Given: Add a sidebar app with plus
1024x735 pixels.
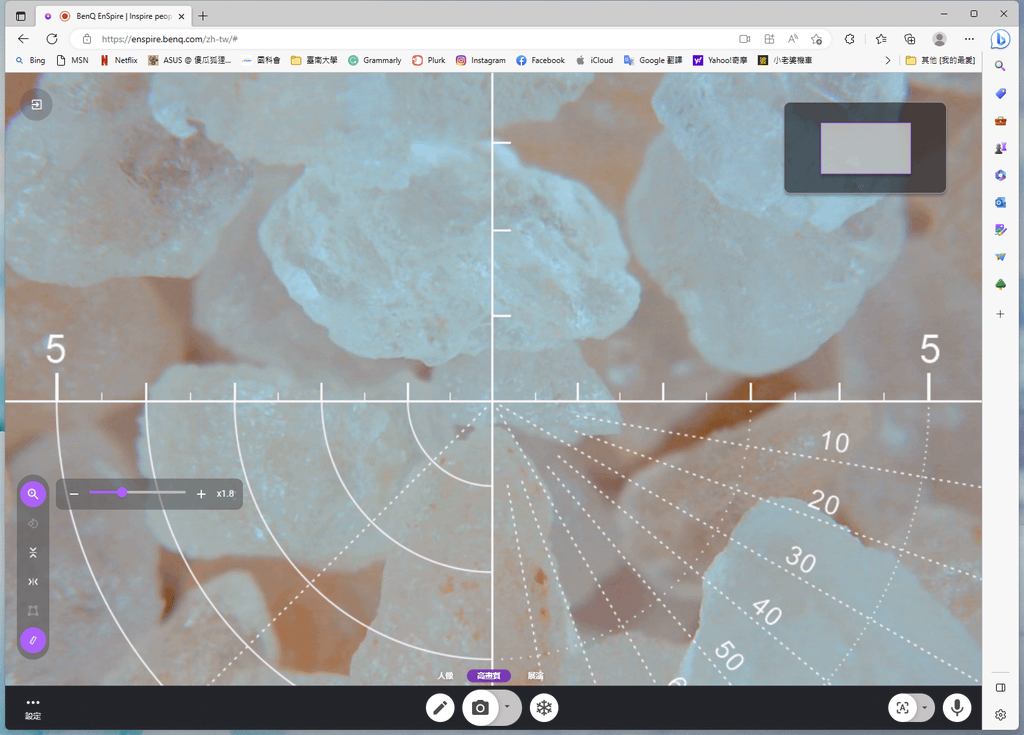Looking at the screenshot, I should coord(1000,314).
